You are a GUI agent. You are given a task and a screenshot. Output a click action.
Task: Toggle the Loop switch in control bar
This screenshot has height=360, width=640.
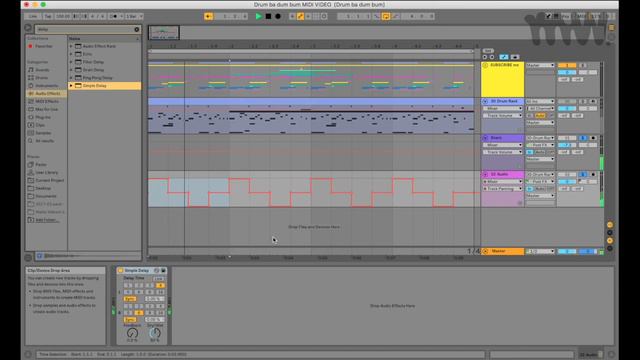coord(385,16)
